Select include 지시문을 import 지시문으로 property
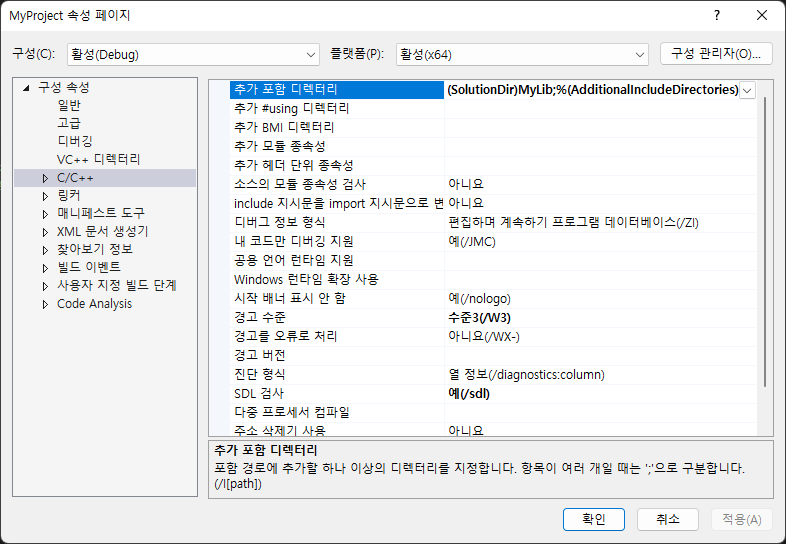Screen dimensions: 786x544 click(337, 204)
